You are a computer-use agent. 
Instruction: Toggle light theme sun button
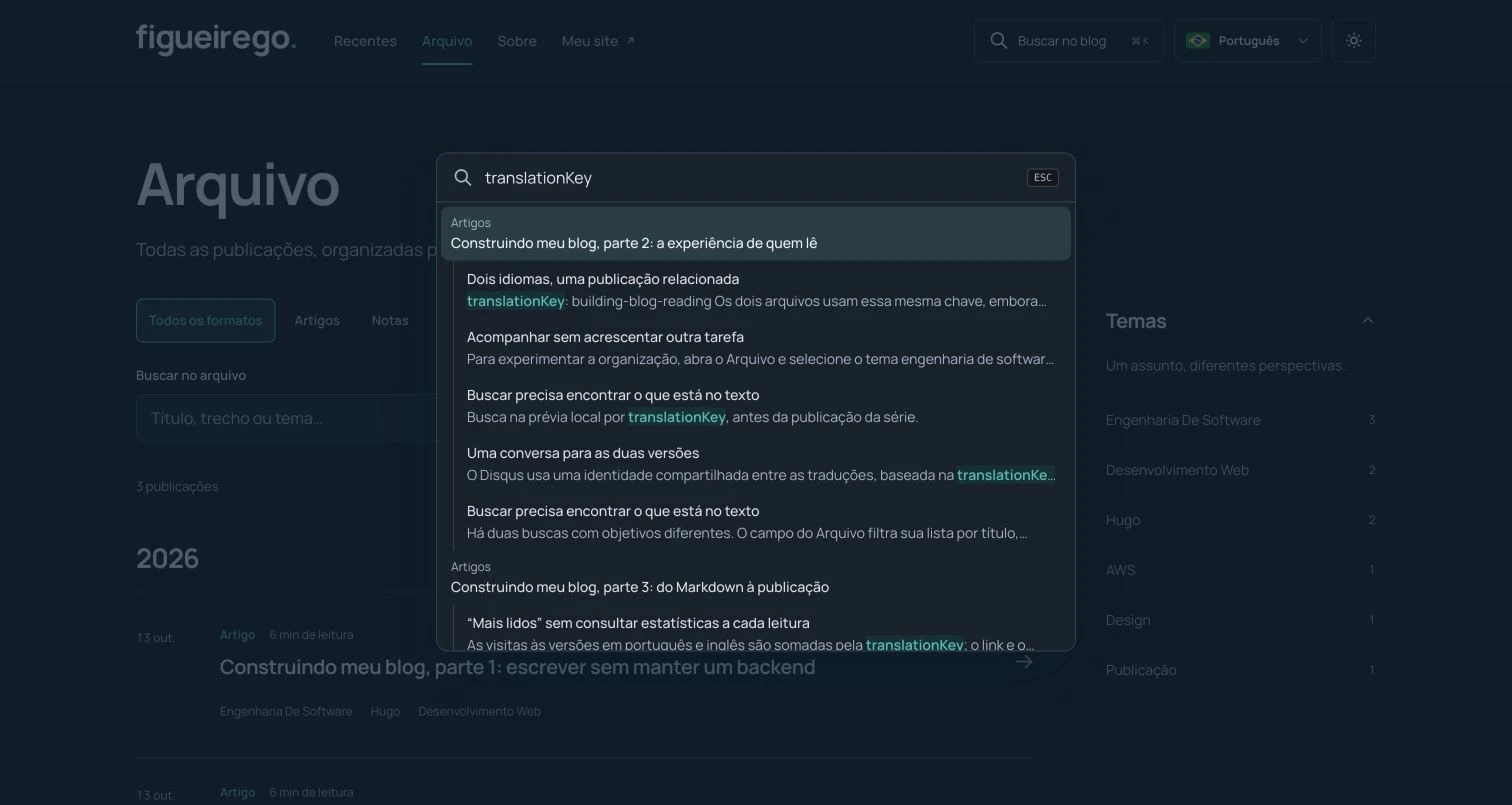(x=1354, y=41)
